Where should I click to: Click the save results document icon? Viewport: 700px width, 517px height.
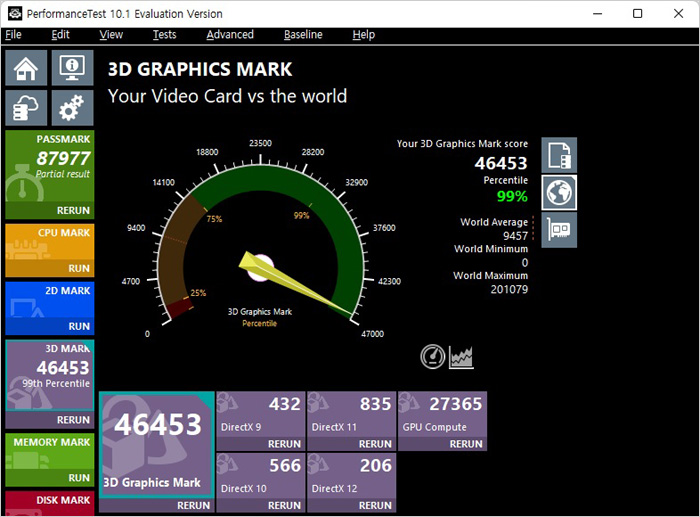pos(559,155)
